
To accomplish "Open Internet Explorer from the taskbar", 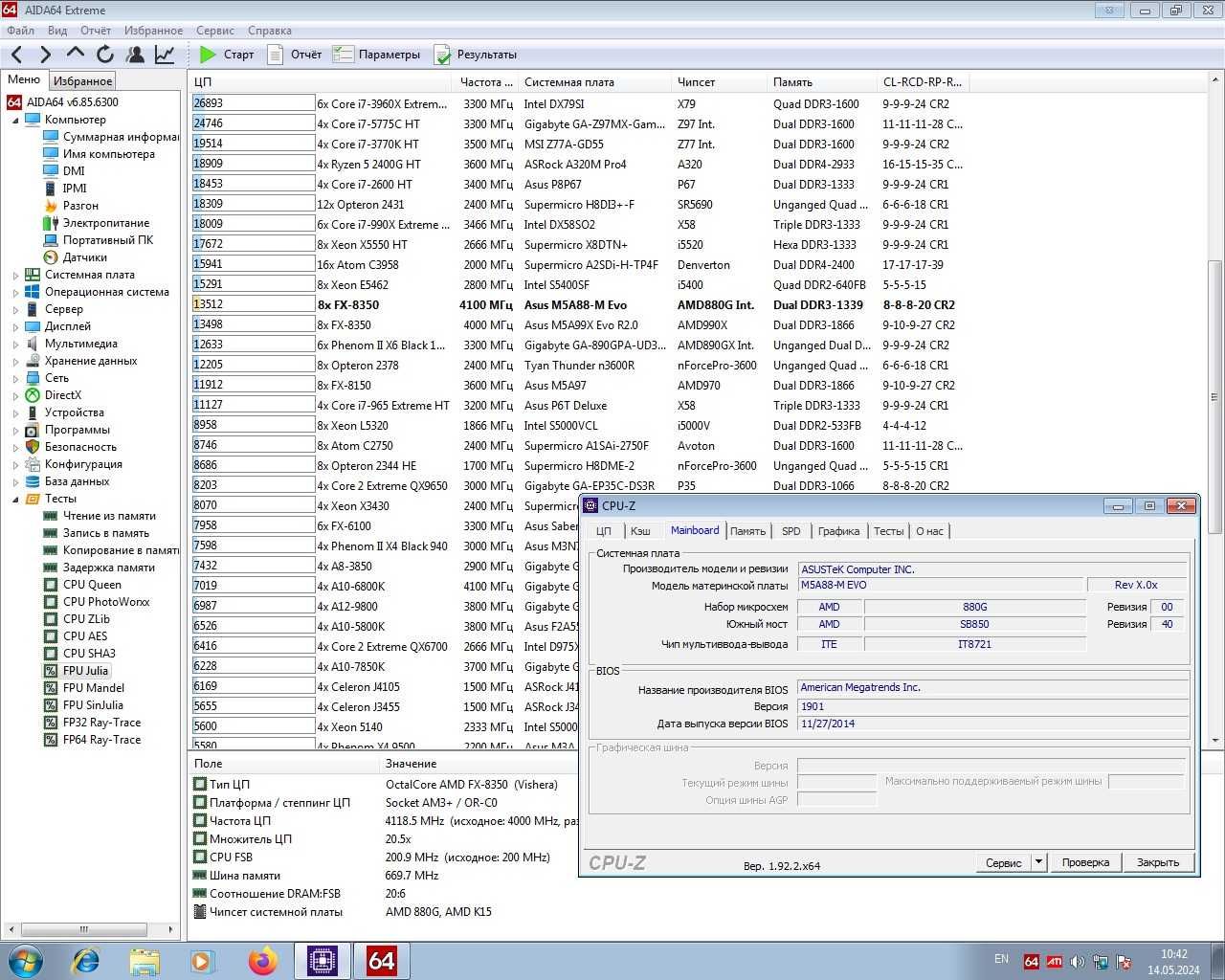I will [85, 960].
